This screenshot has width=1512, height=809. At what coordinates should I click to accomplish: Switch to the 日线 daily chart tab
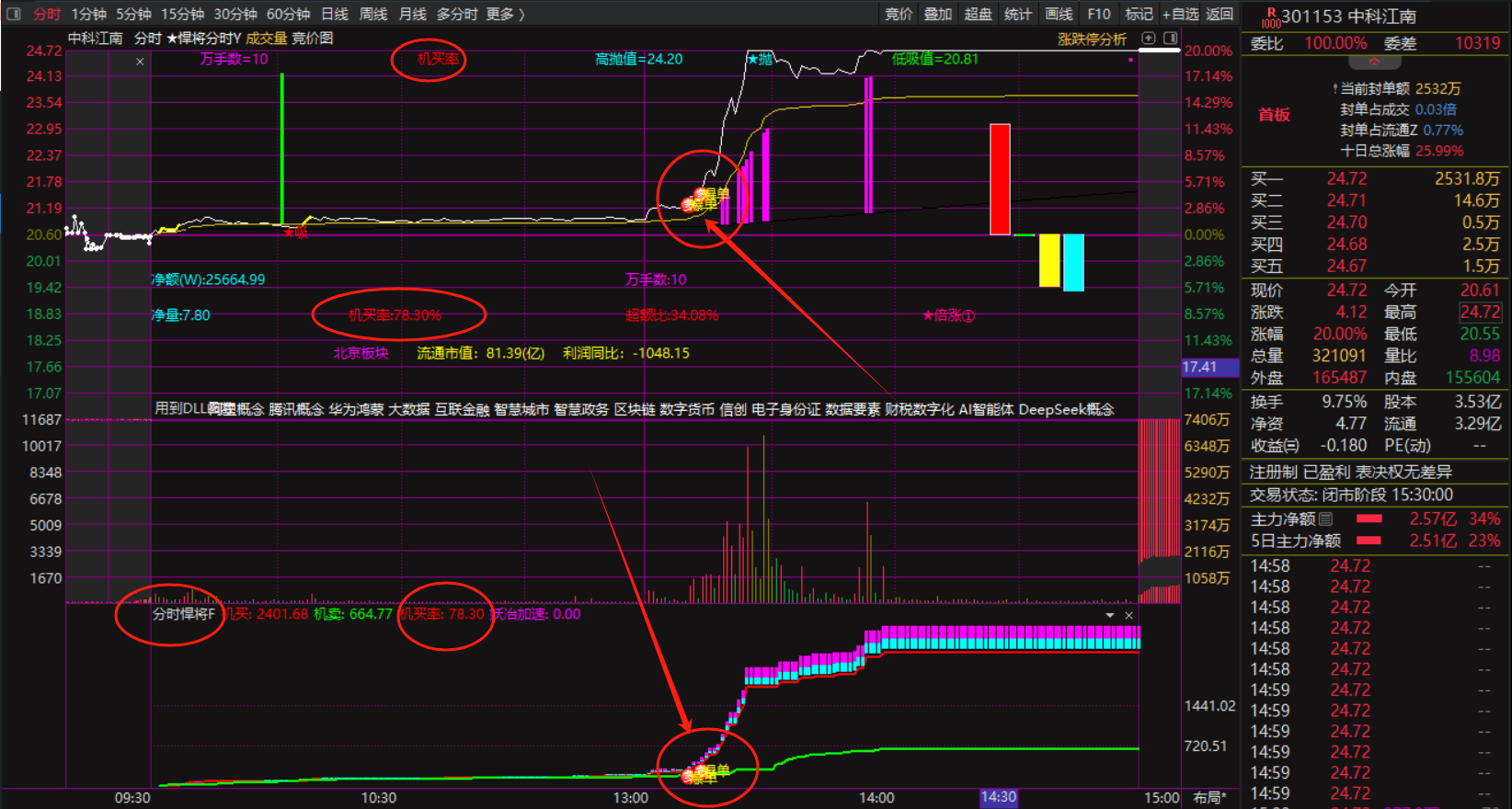pos(335,14)
